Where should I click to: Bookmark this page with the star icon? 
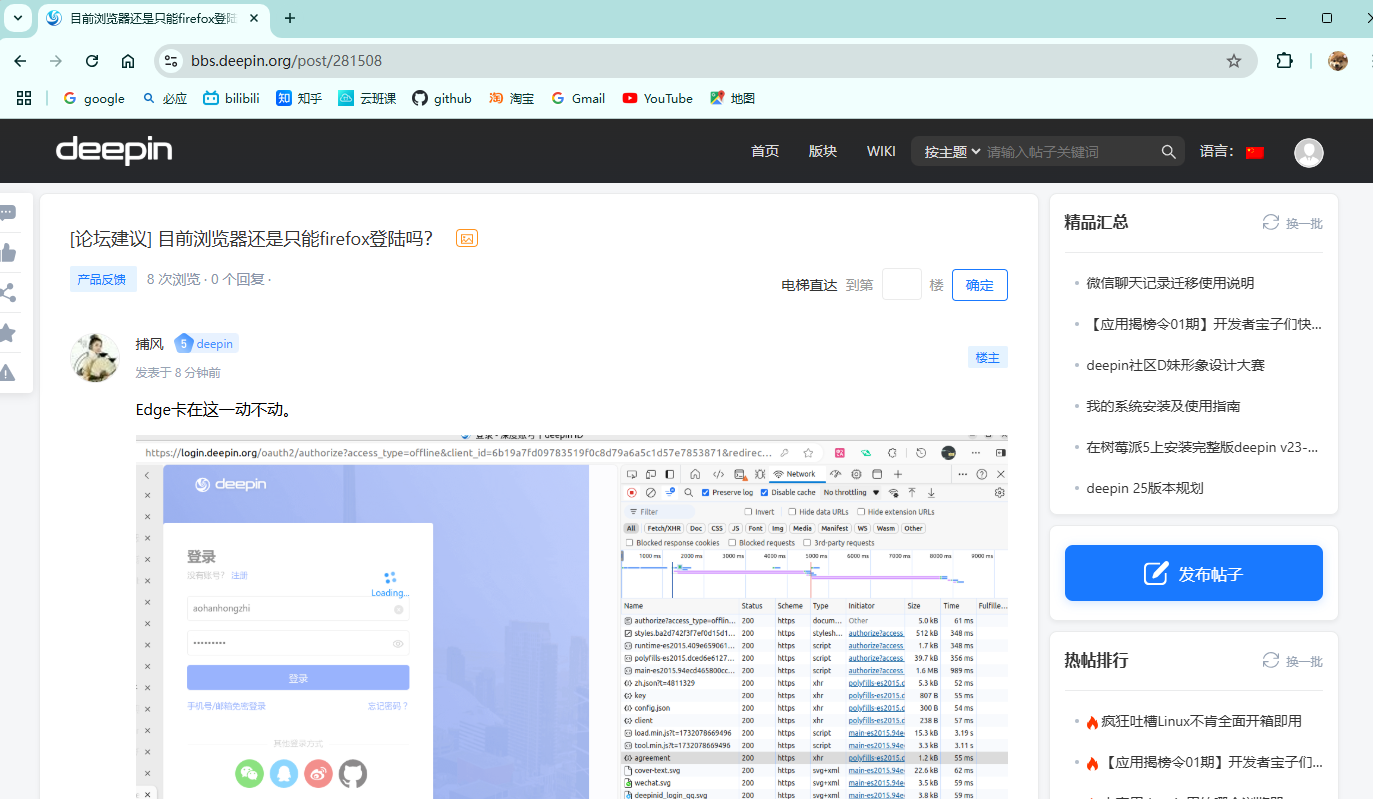click(1234, 61)
